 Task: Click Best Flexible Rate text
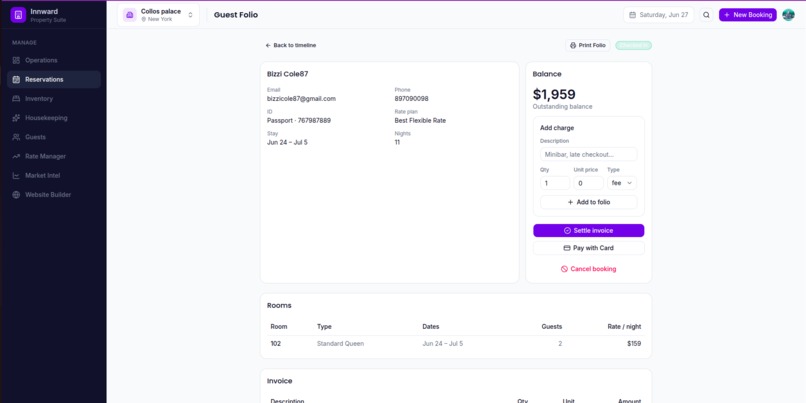(x=420, y=121)
